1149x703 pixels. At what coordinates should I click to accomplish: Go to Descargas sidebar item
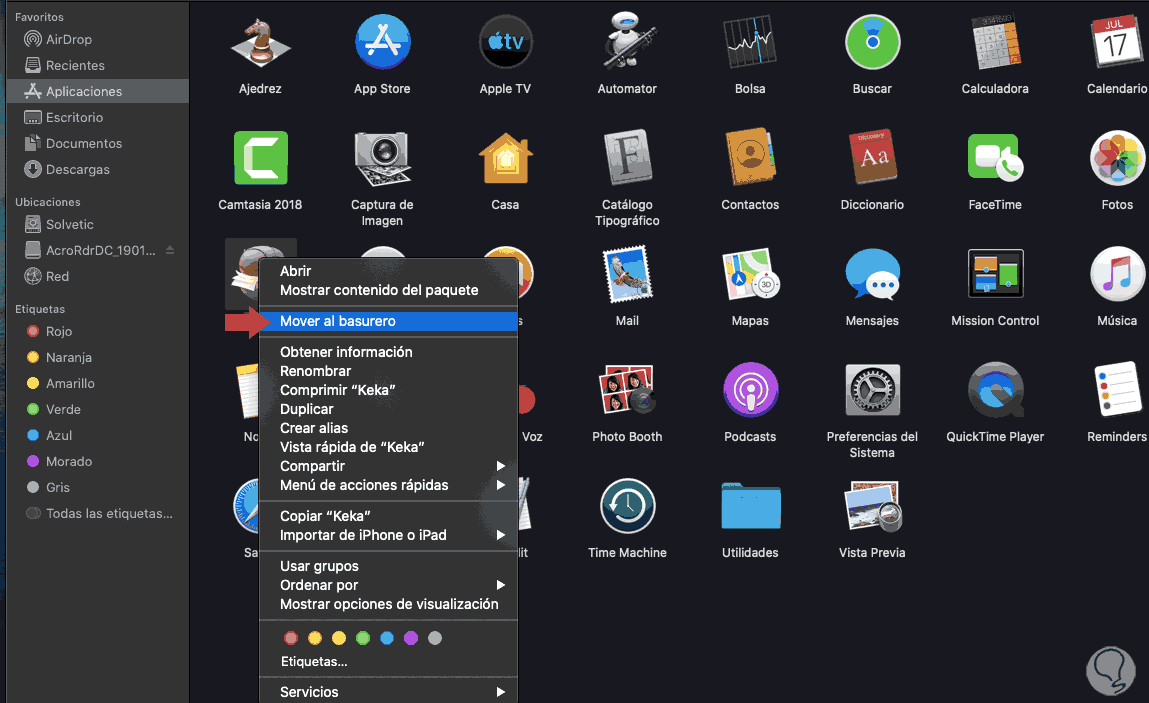[97, 169]
